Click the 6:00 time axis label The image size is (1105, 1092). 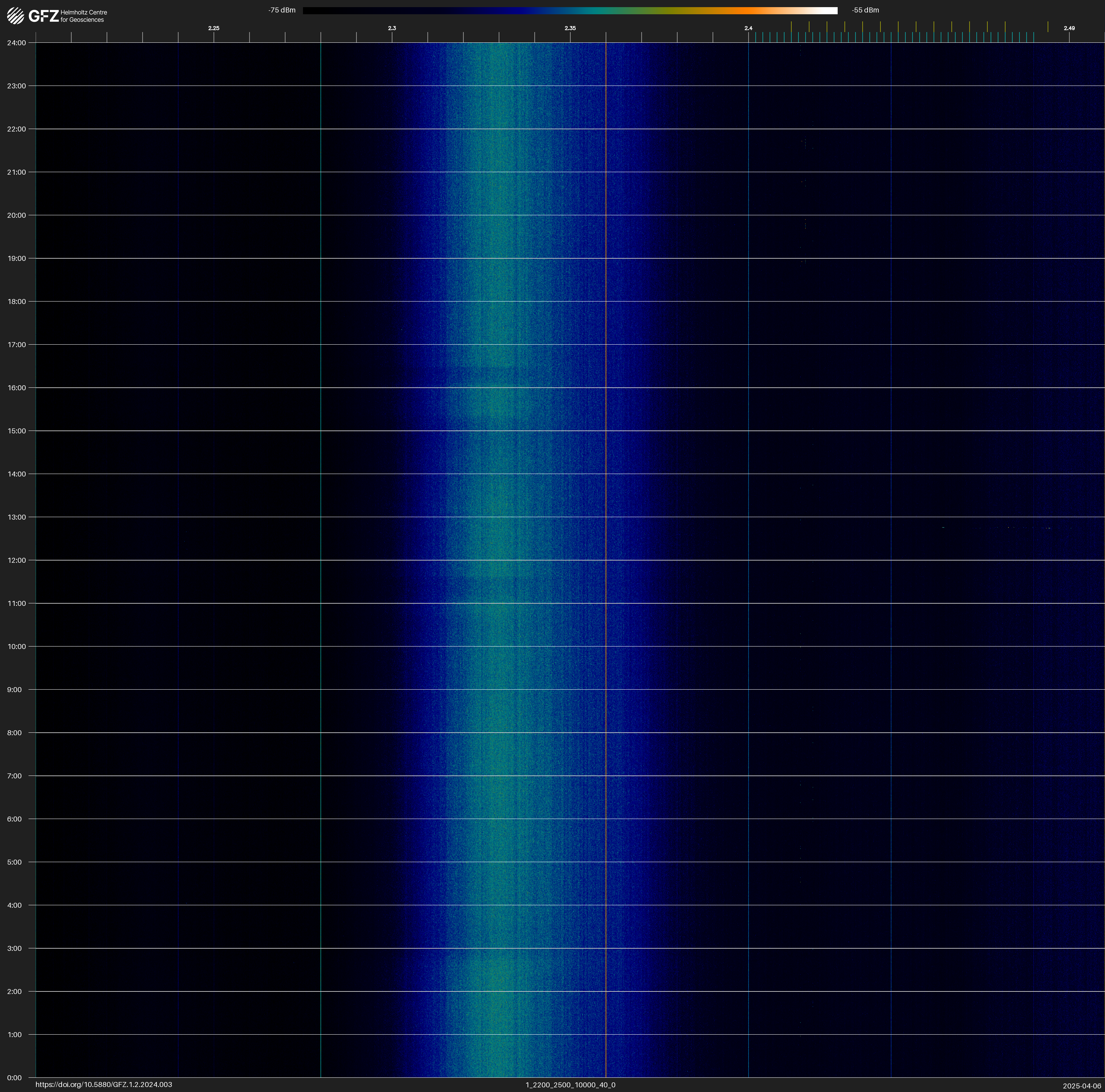coord(14,819)
